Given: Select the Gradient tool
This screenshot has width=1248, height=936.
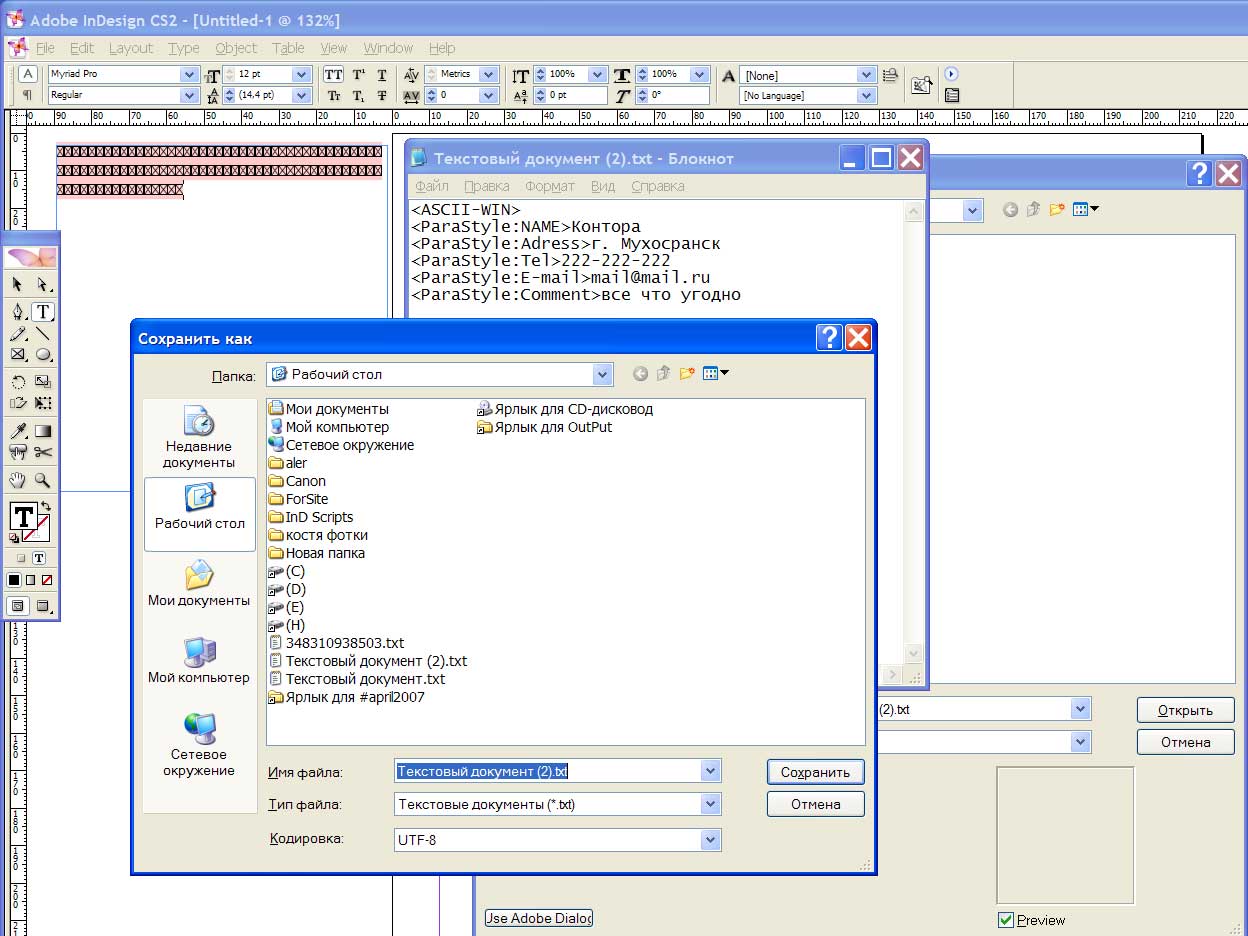Looking at the screenshot, I should coord(43,431).
